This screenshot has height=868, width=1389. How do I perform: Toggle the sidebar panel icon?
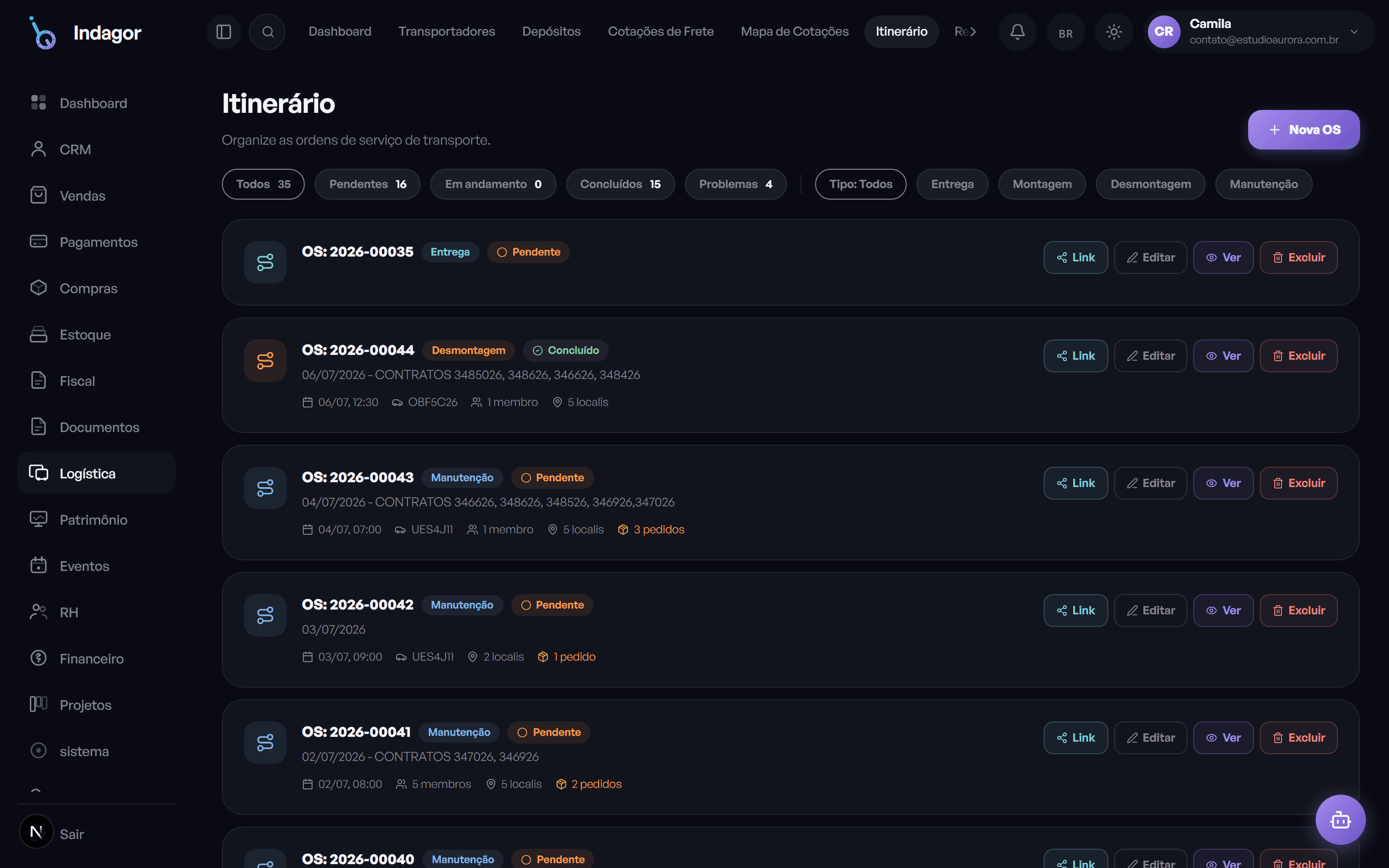pyautogui.click(x=223, y=31)
